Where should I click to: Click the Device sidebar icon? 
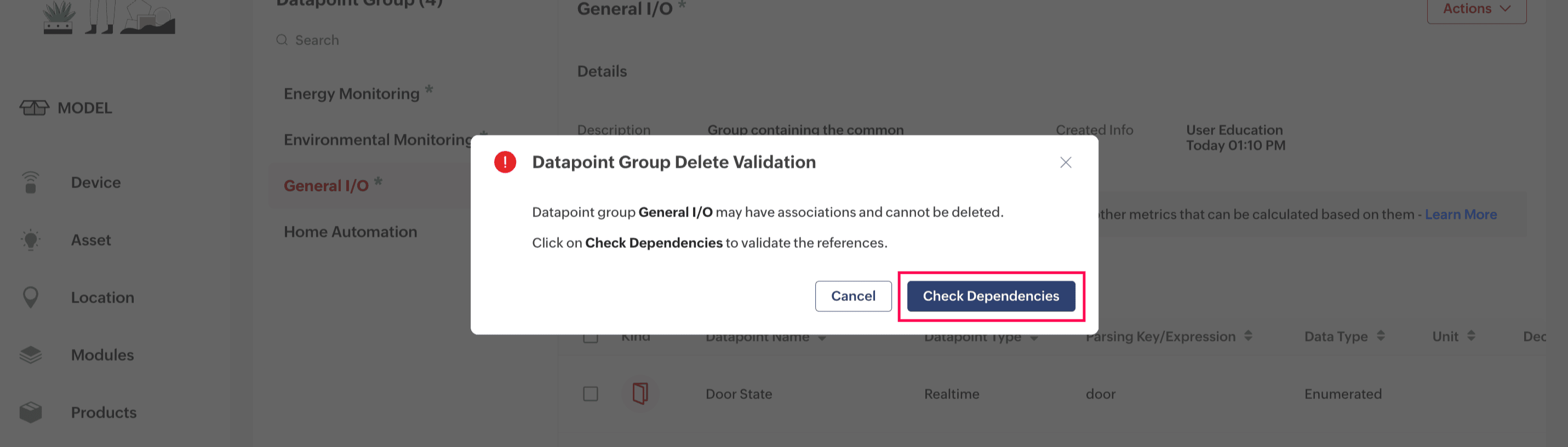point(31,182)
